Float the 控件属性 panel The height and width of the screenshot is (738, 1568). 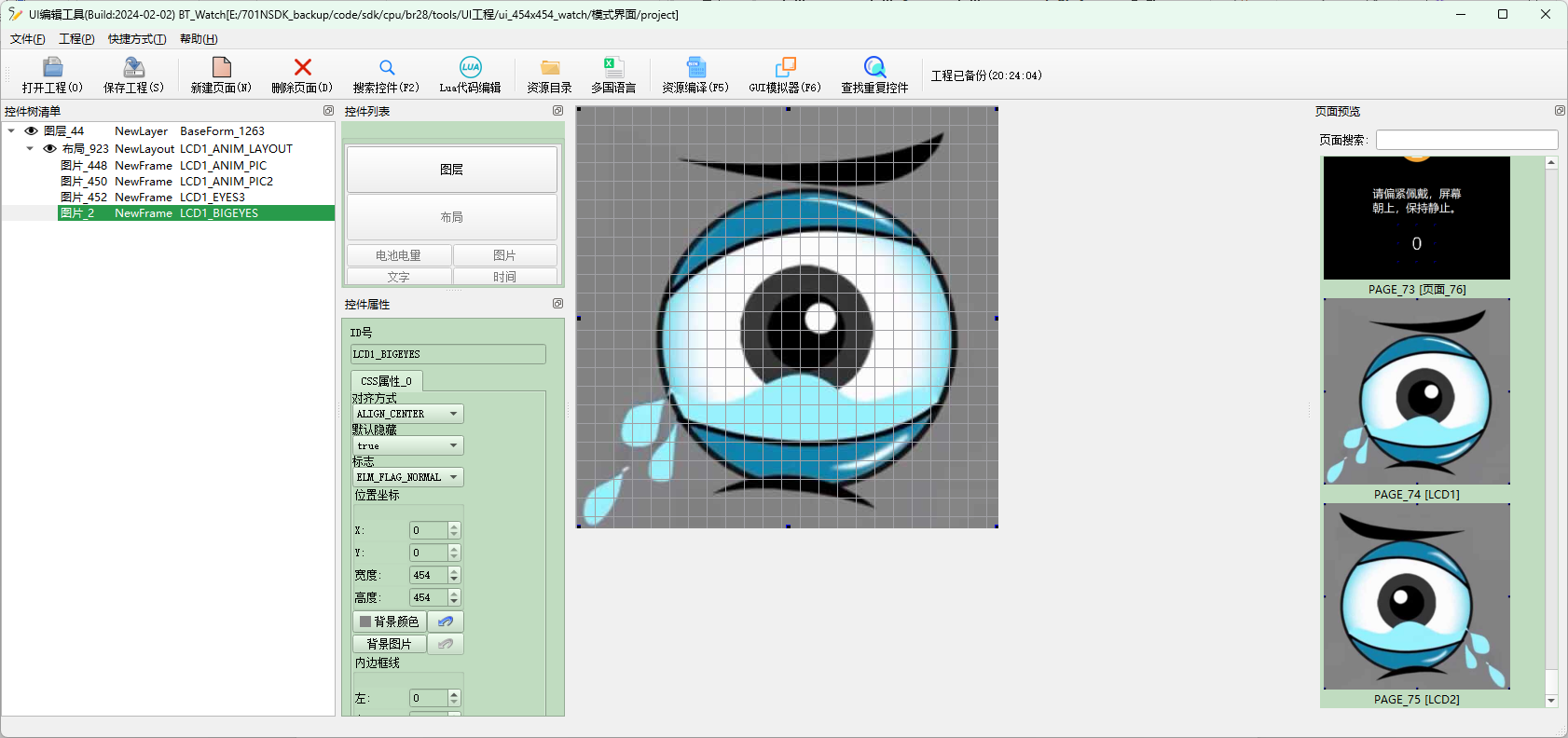tap(557, 304)
